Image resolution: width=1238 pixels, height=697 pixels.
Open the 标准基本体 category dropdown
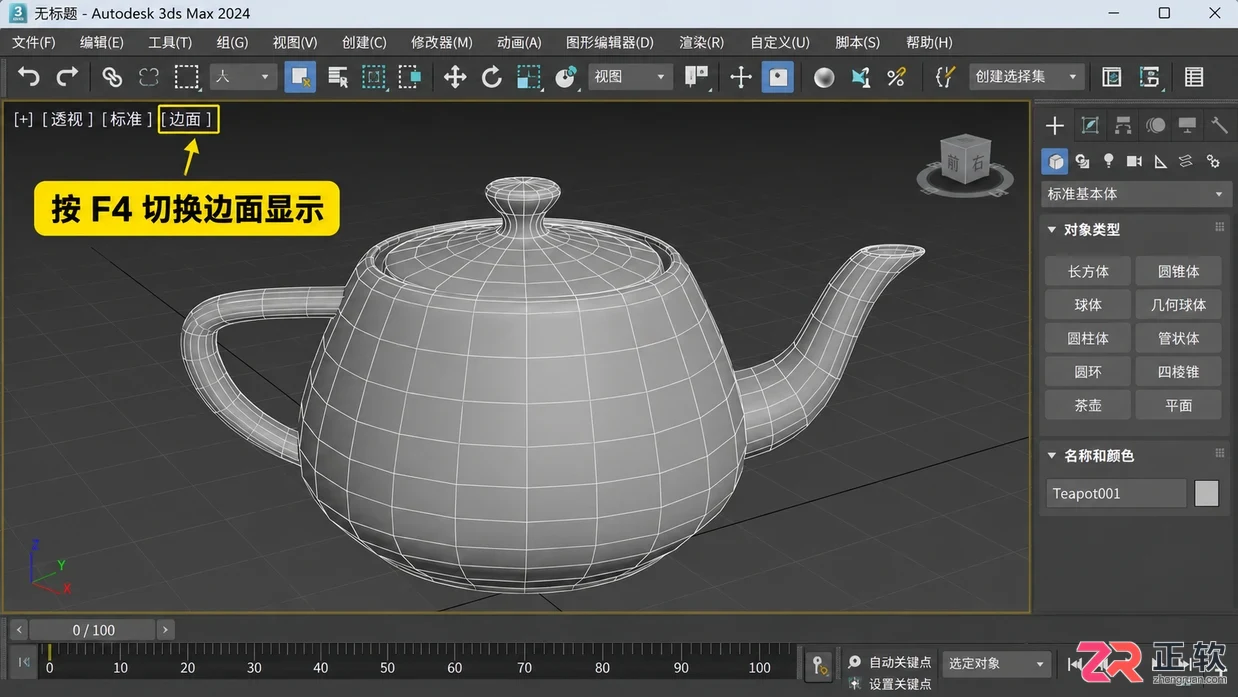[x=1134, y=194]
